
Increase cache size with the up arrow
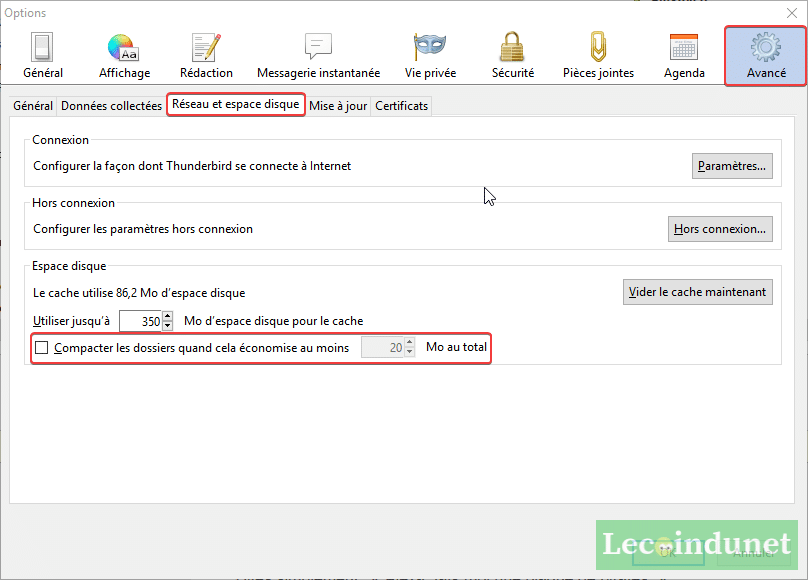point(168,316)
